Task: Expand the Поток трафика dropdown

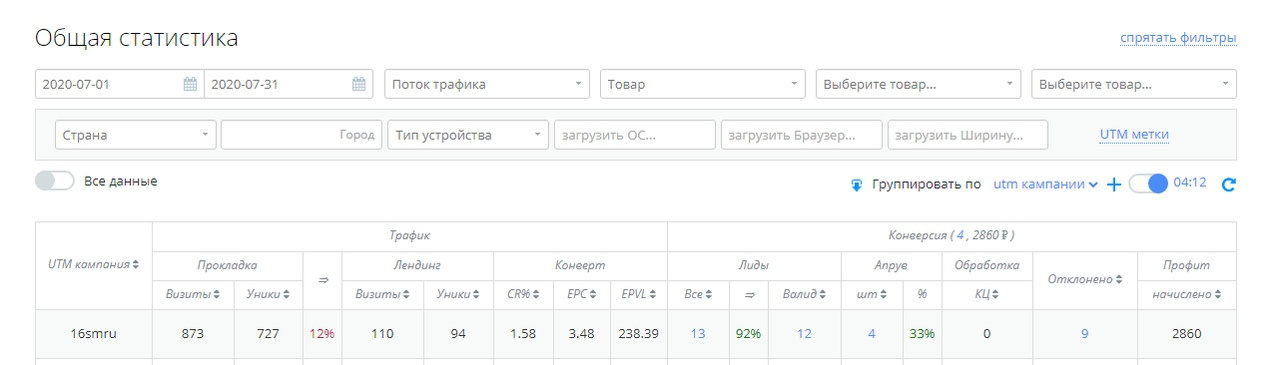Action: point(488,84)
